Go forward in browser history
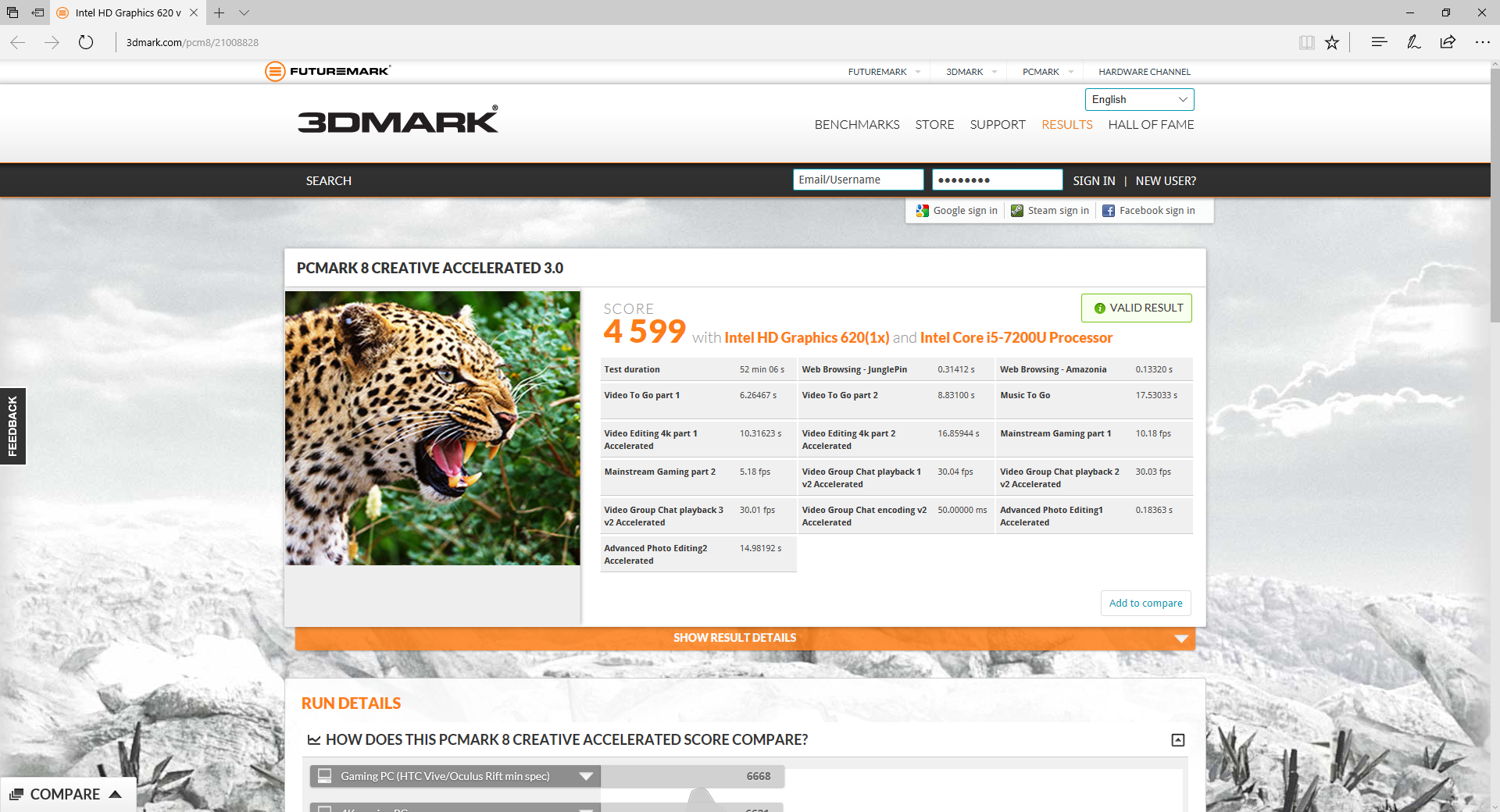This screenshot has width=1500, height=812. (52, 42)
